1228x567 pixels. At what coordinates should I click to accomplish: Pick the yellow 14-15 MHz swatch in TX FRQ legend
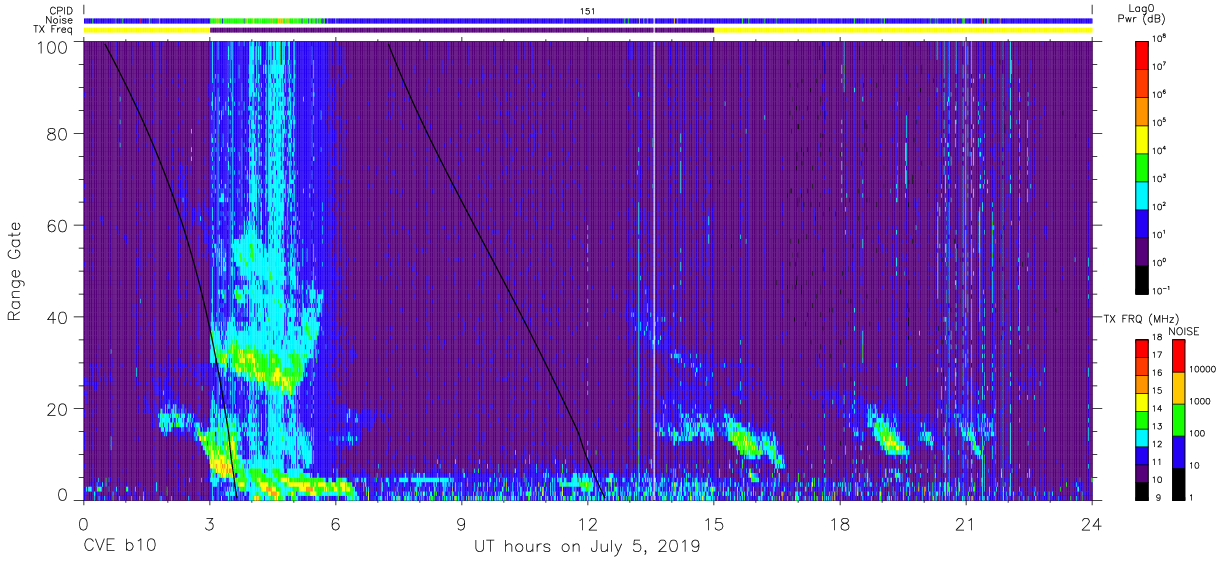tap(1143, 402)
